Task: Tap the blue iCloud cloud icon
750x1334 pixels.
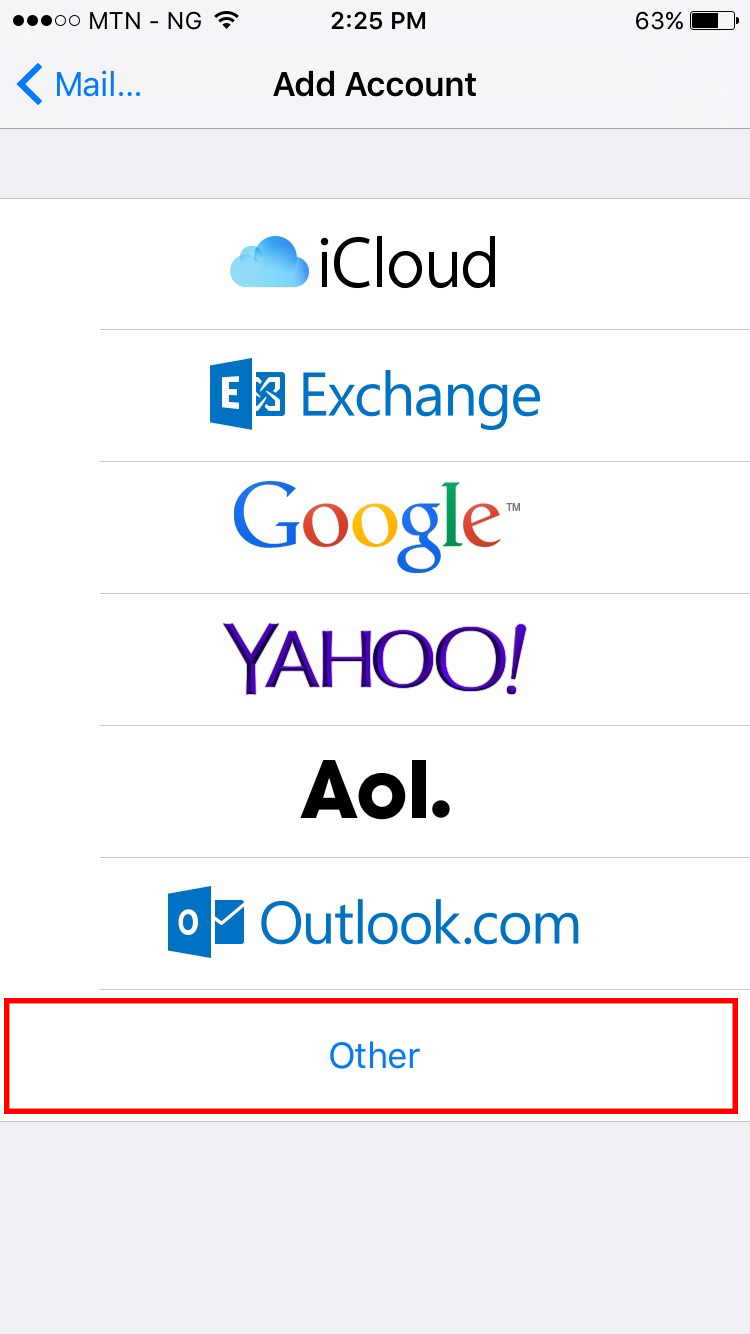Action: click(x=270, y=263)
